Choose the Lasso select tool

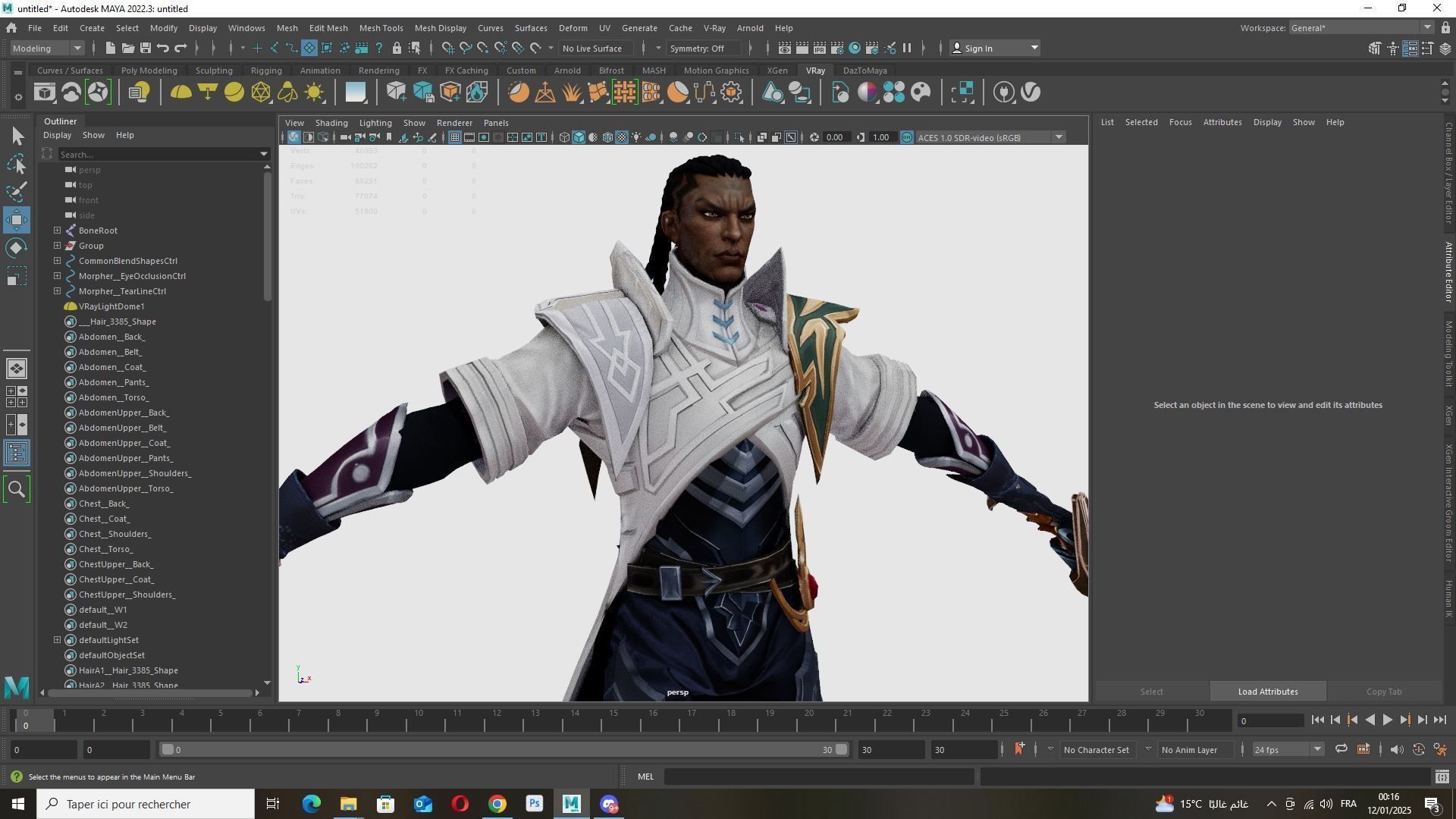click(x=17, y=164)
